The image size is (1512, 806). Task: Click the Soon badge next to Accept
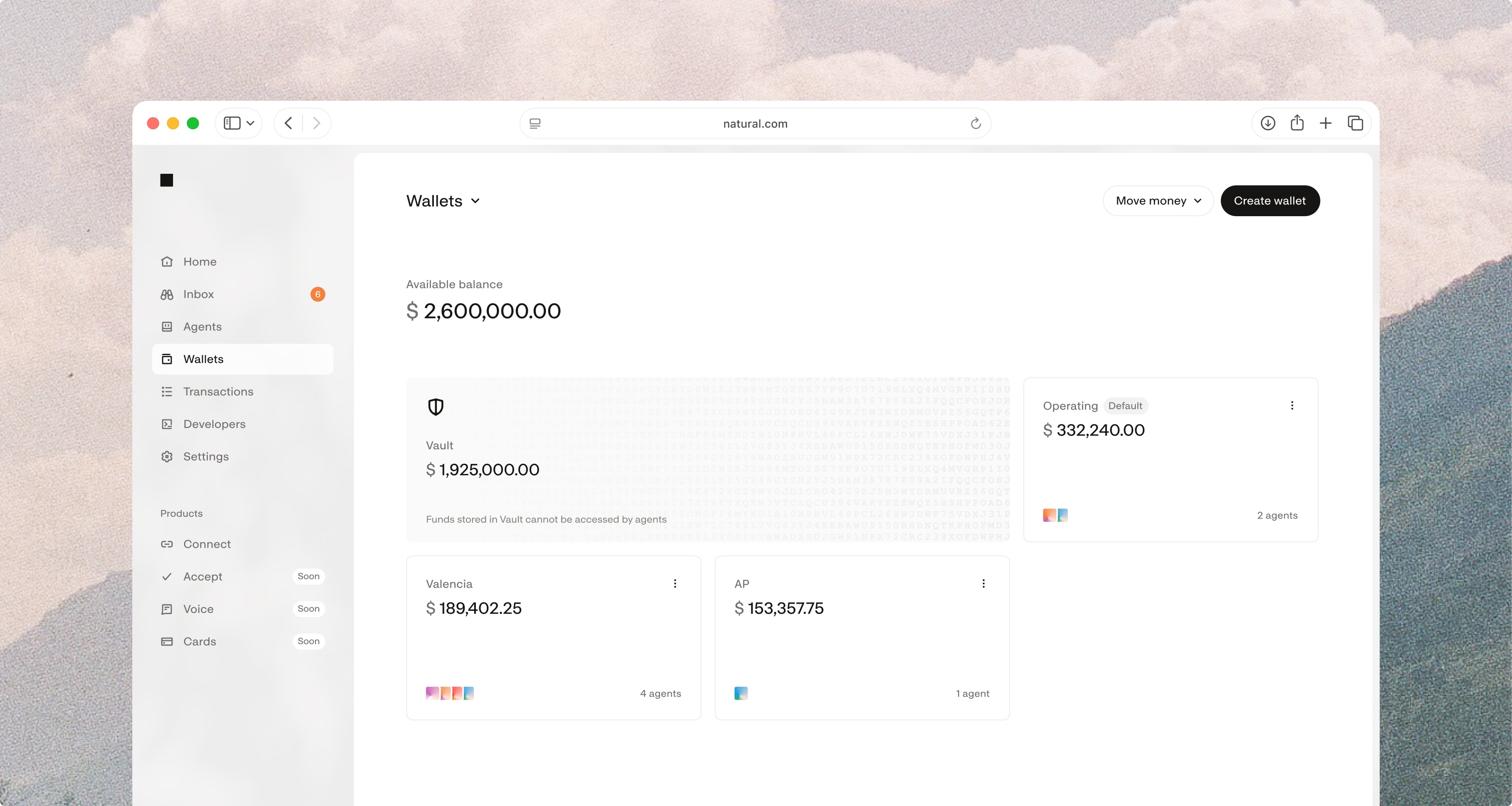click(308, 577)
